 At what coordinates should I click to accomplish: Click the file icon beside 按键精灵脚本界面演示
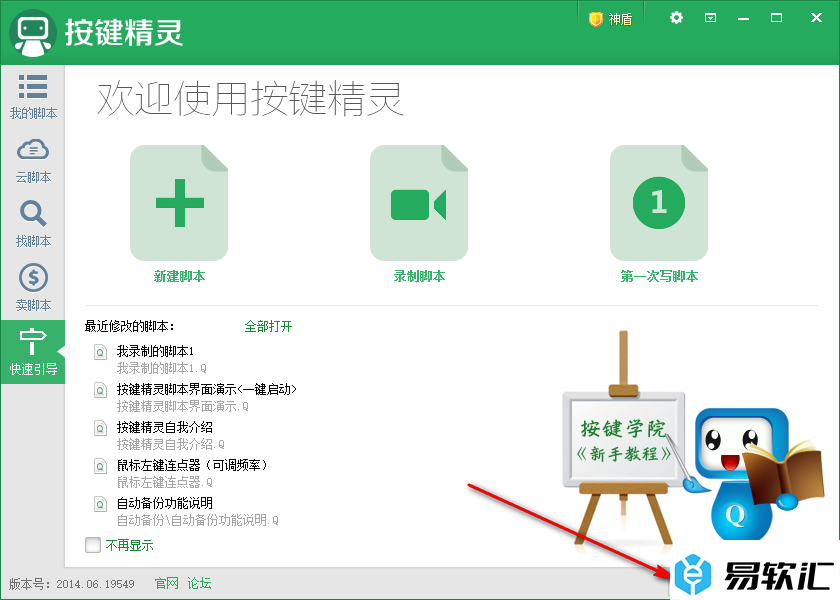pos(100,391)
